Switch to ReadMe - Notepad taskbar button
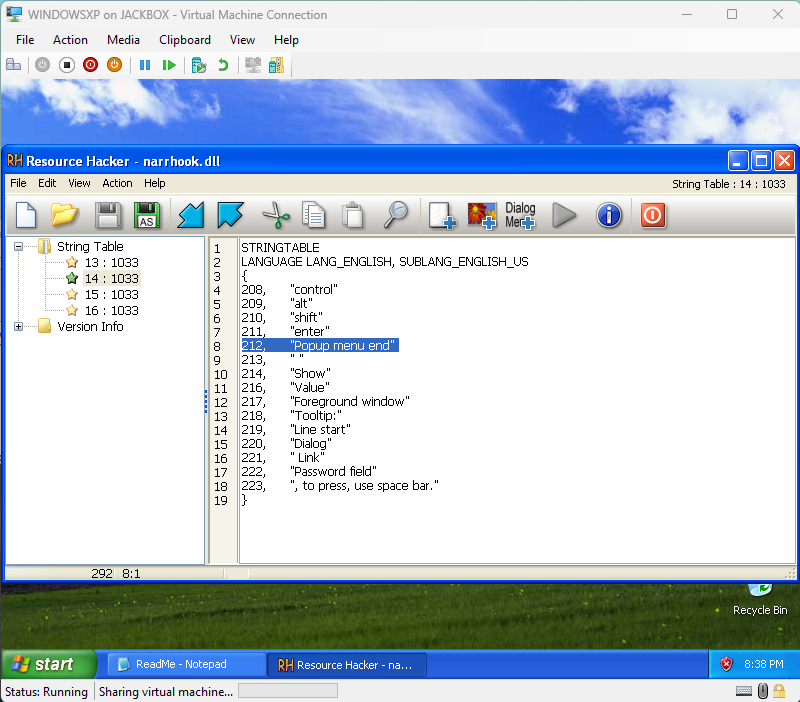 (185, 664)
